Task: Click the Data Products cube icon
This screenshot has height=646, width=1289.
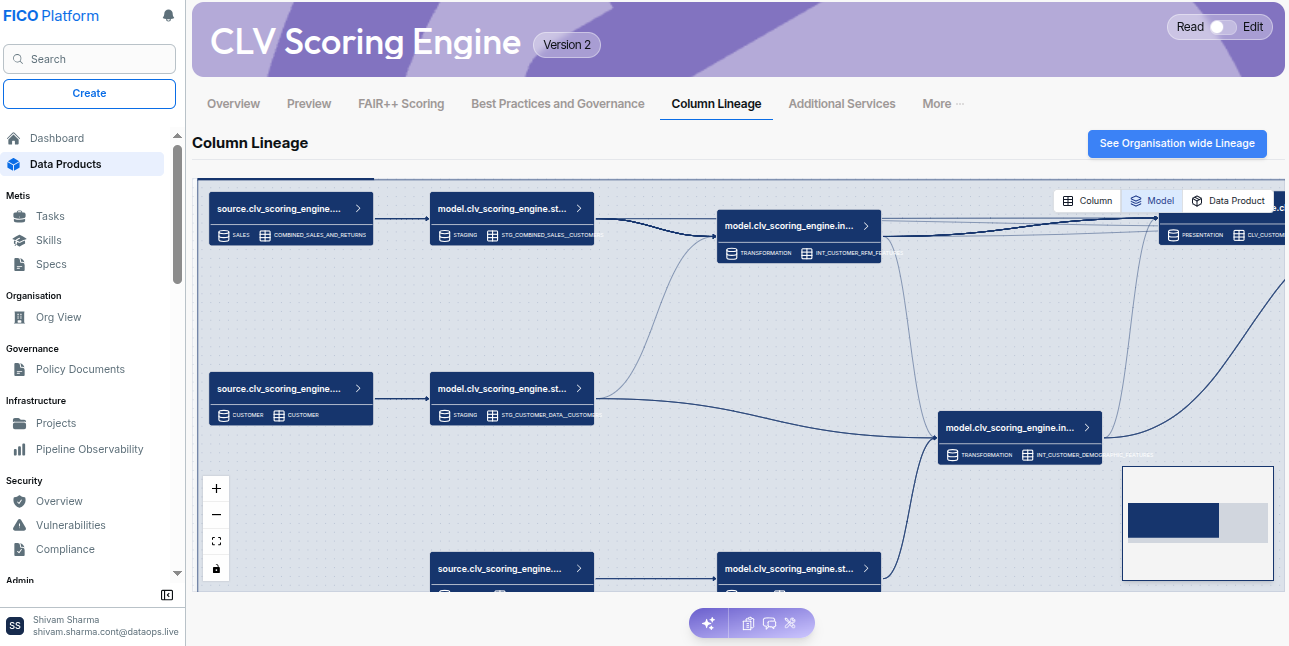Action: pyautogui.click(x=14, y=164)
